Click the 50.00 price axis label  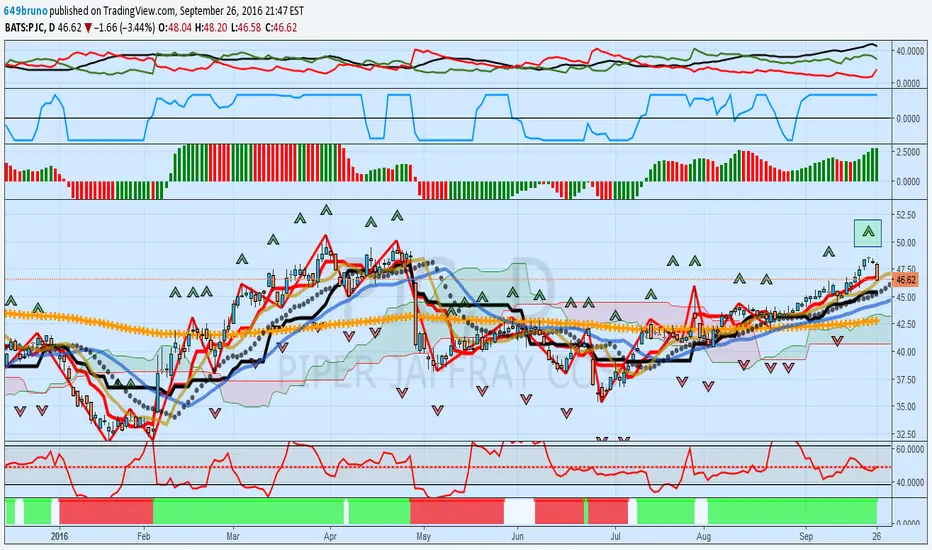coord(906,243)
